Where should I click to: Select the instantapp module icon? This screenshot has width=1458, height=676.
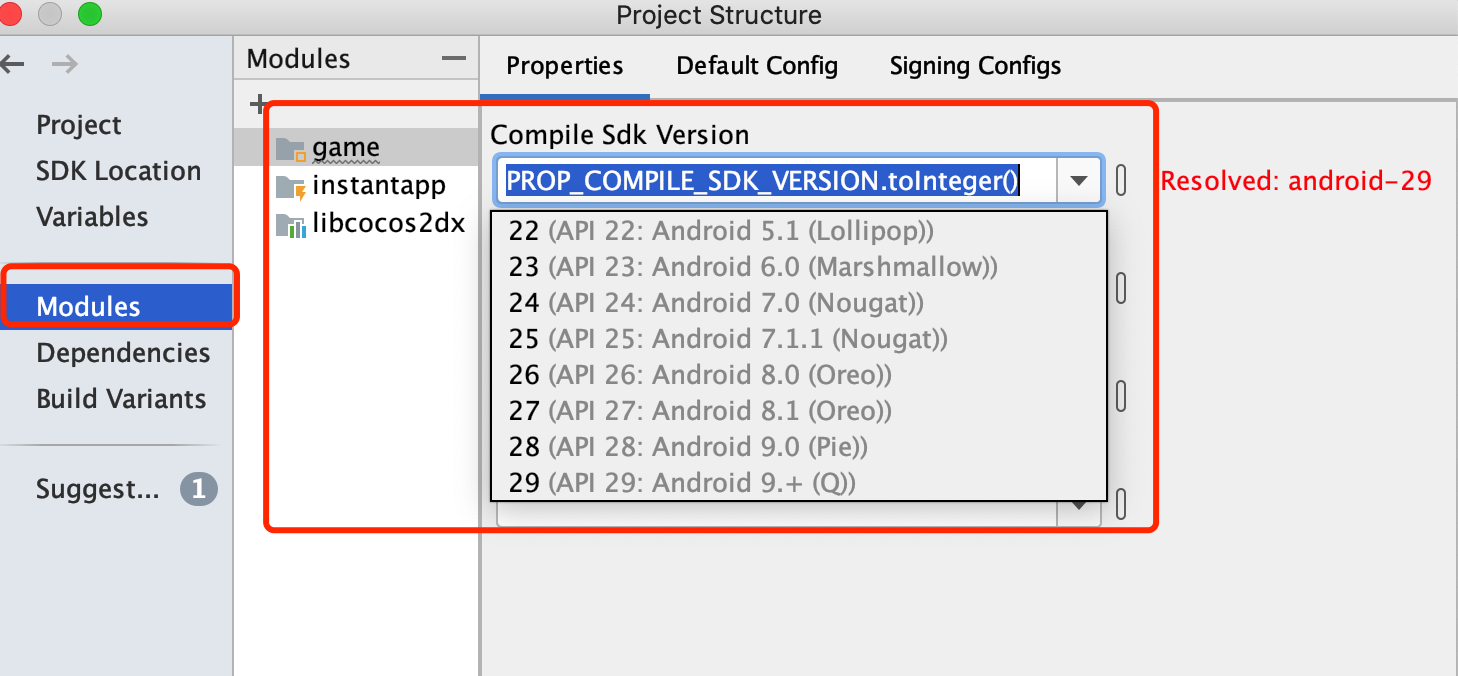point(290,187)
